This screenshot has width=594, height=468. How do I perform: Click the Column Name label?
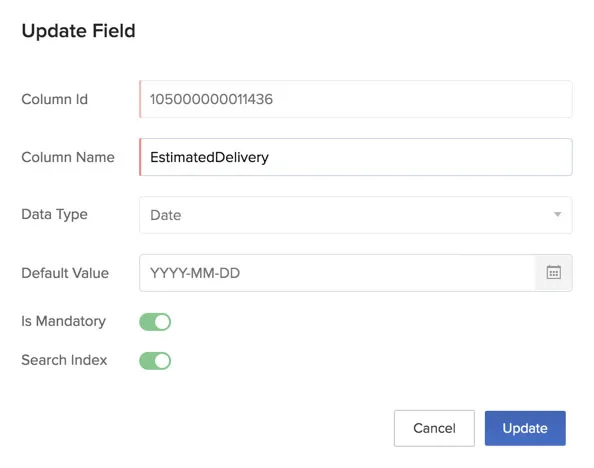(x=68, y=157)
